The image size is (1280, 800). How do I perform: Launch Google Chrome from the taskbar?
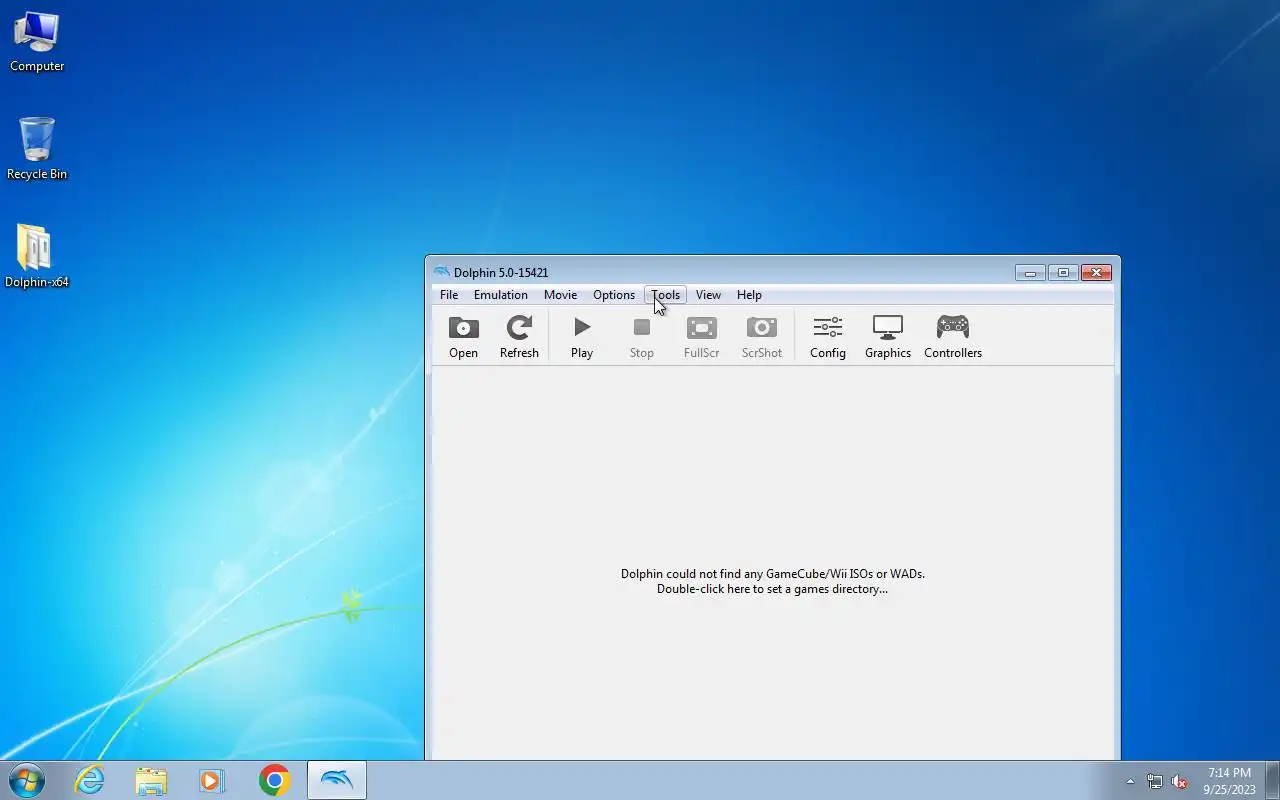point(274,780)
